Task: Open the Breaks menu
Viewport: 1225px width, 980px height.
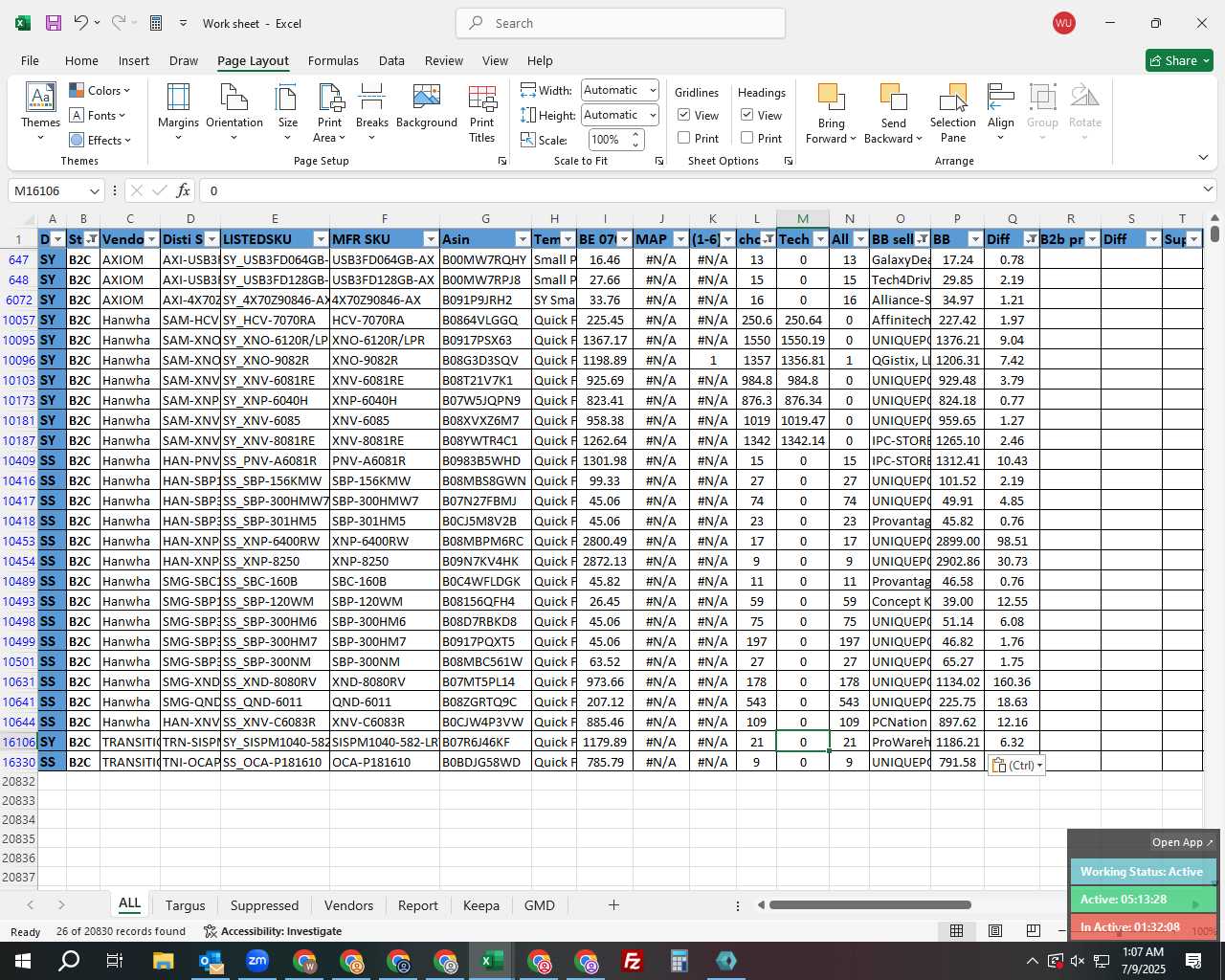Action: coord(371,113)
